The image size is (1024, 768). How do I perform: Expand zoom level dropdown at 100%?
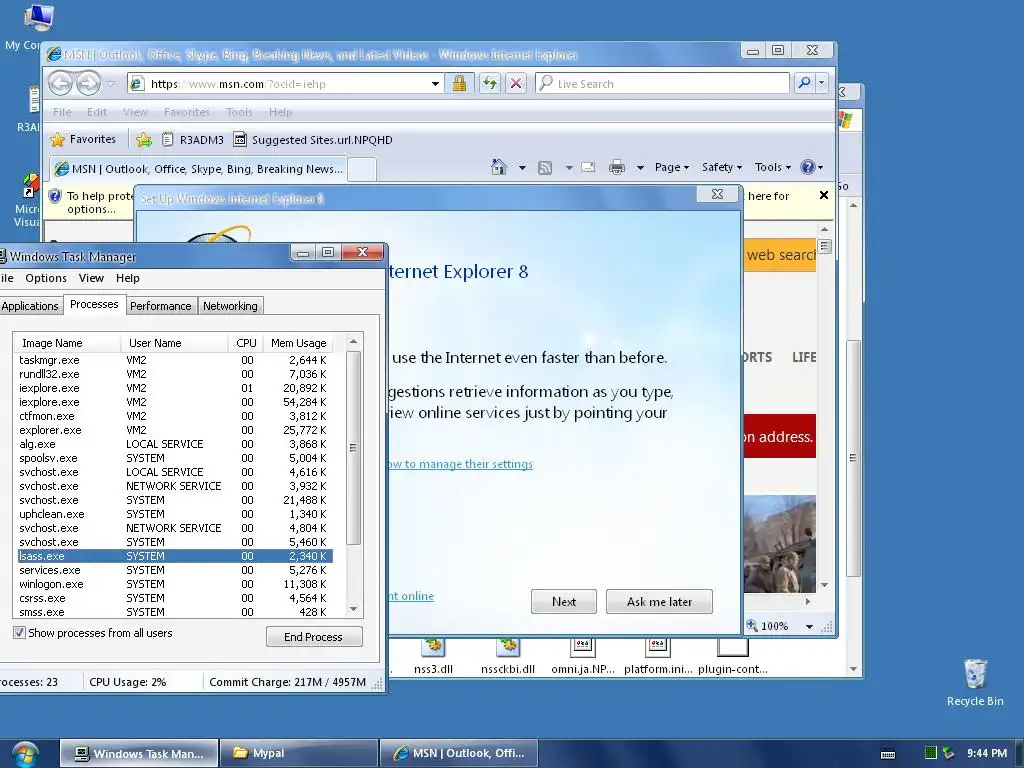tap(809, 626)
